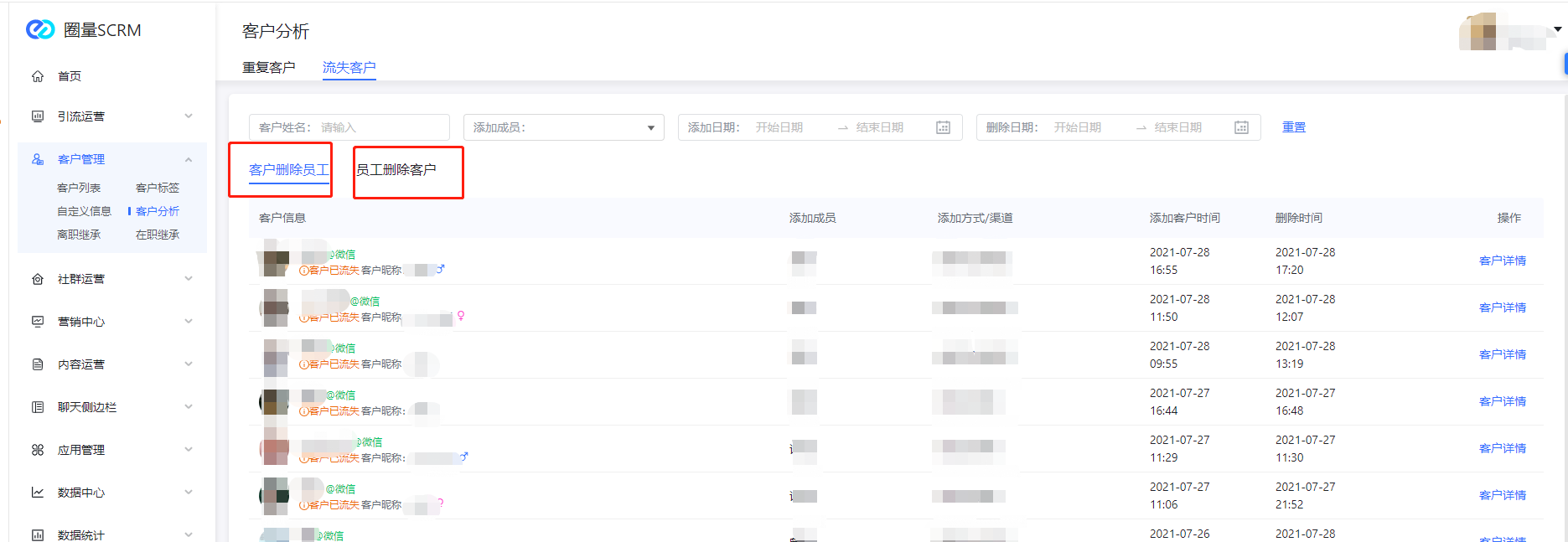This screenshot has width=1568, height=542.
Task: Click the 首页 home icon
Action: [38, 76]
